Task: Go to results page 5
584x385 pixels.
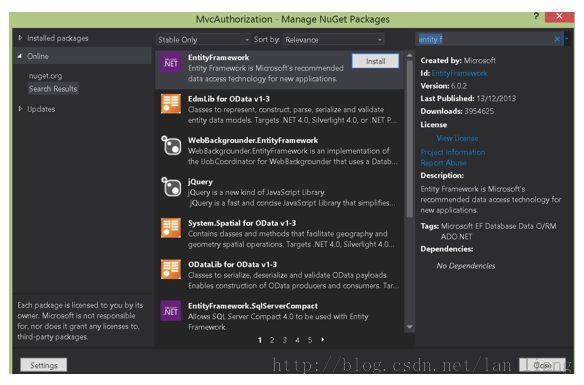Action: pyautogui.click(x=310, y=340)
